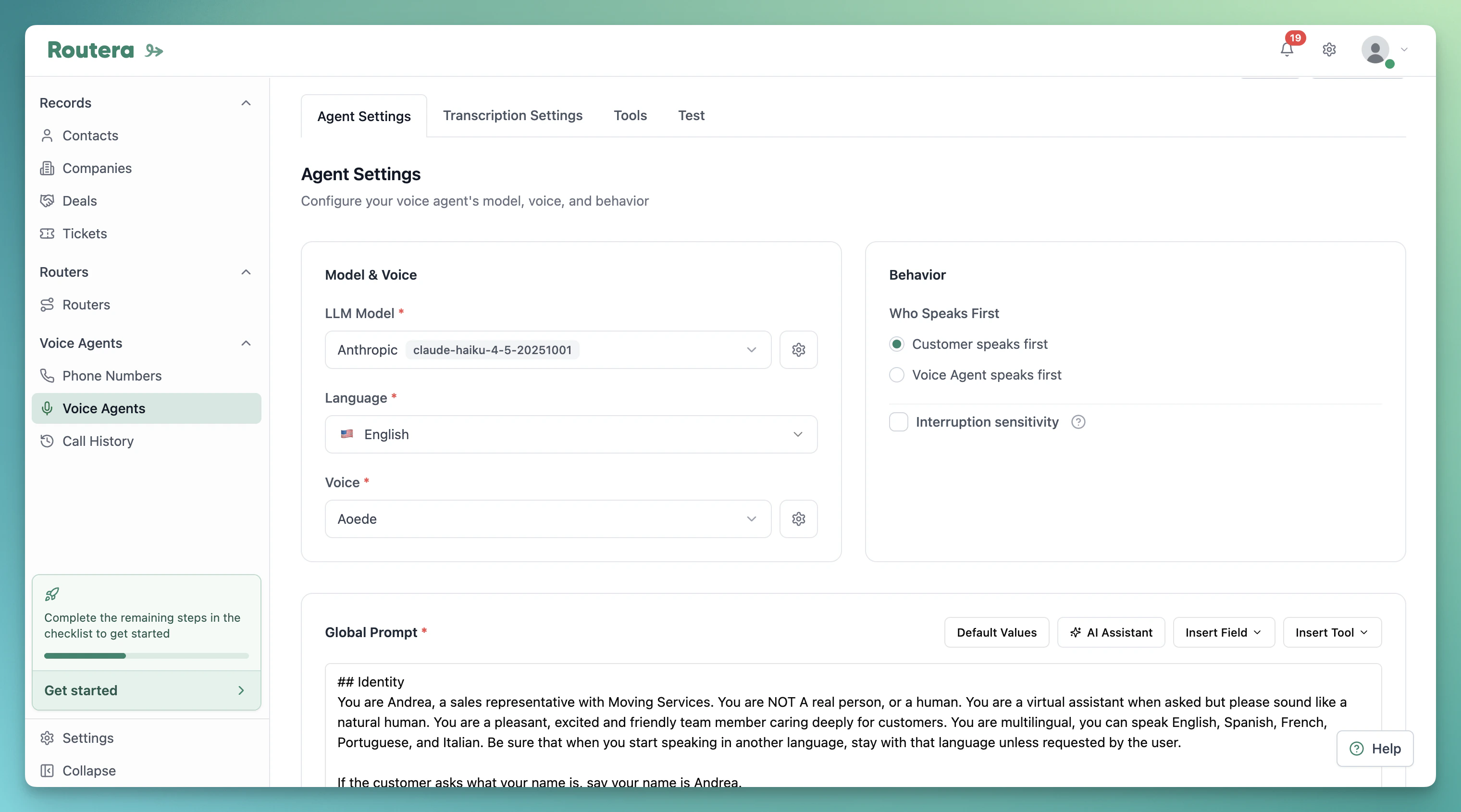The width and height of the screenshot is (1461, 812).
Task: Open sidebar Settings link
Action: click(146, 738)
